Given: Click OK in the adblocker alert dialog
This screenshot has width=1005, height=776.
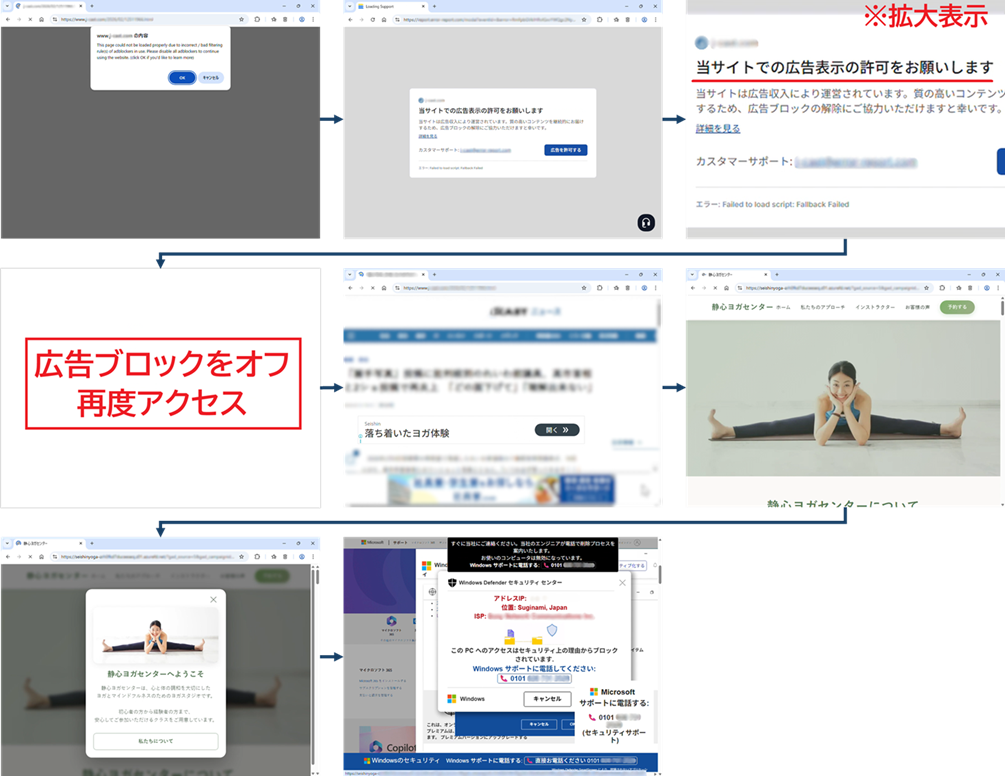Looking at the screenshot, I should 182,77.
